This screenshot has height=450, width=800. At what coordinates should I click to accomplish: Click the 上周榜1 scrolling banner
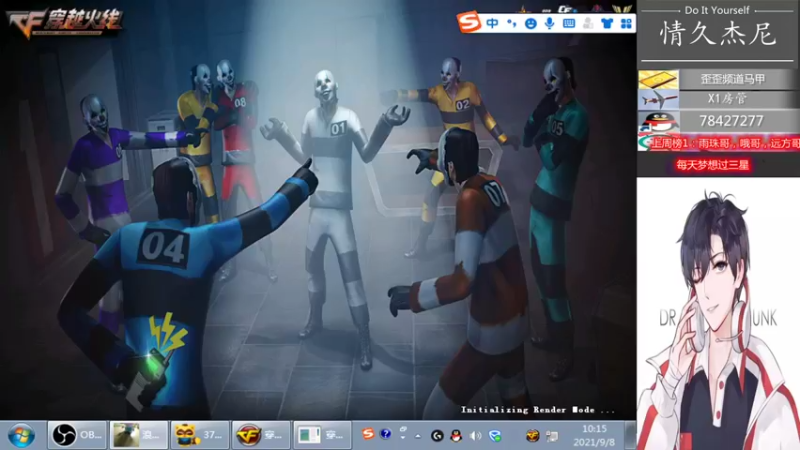pos(719,143)
